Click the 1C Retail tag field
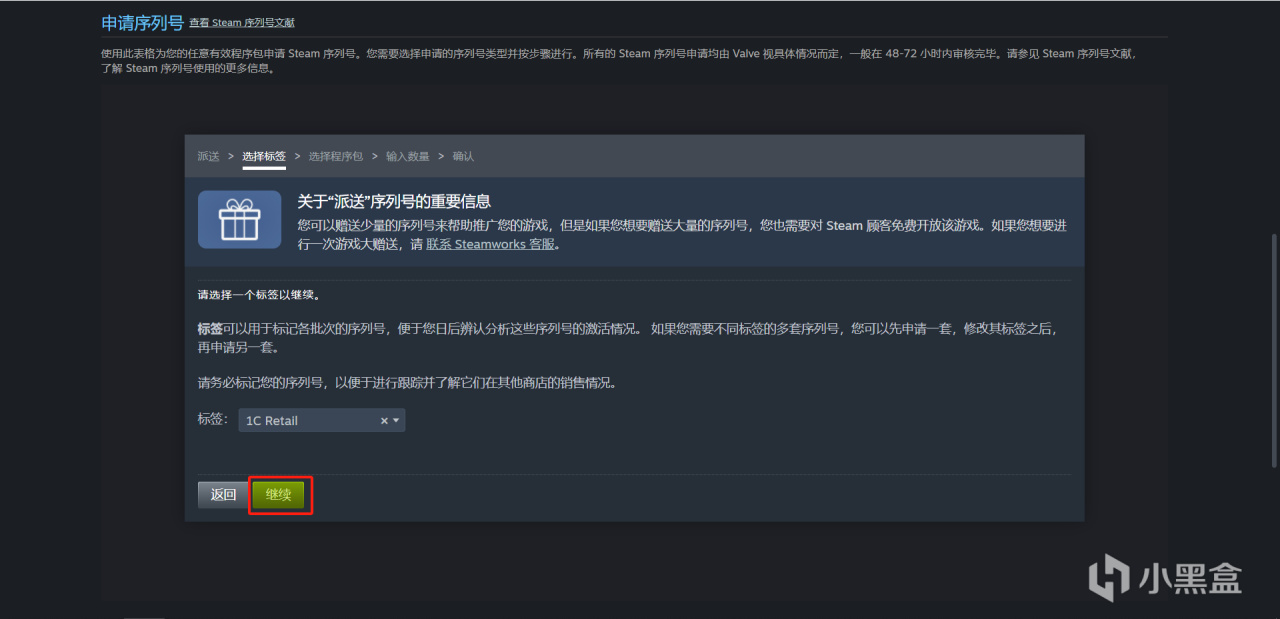The height and width of the screenshot is (619, 1280). (x=321, y=421)
